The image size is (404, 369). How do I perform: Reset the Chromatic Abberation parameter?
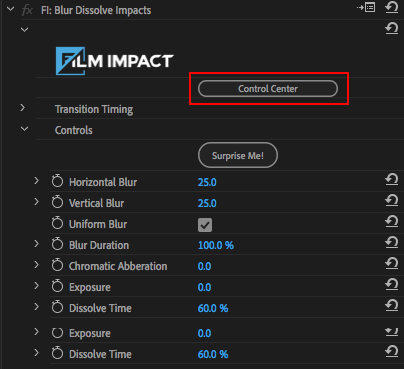pyautogui.click(x=392, y=264)
